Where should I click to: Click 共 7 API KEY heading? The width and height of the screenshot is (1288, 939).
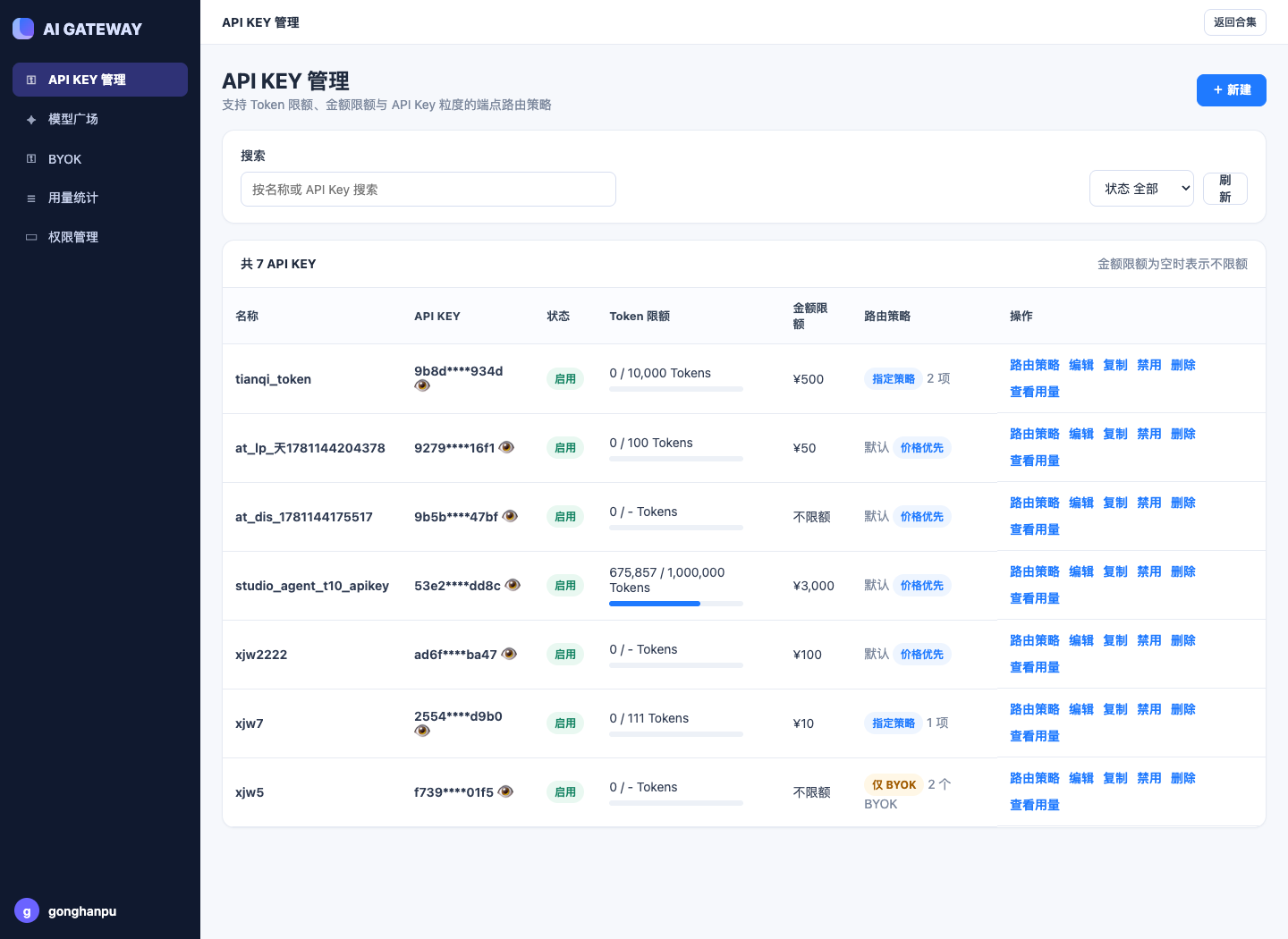tap(278, 264)
